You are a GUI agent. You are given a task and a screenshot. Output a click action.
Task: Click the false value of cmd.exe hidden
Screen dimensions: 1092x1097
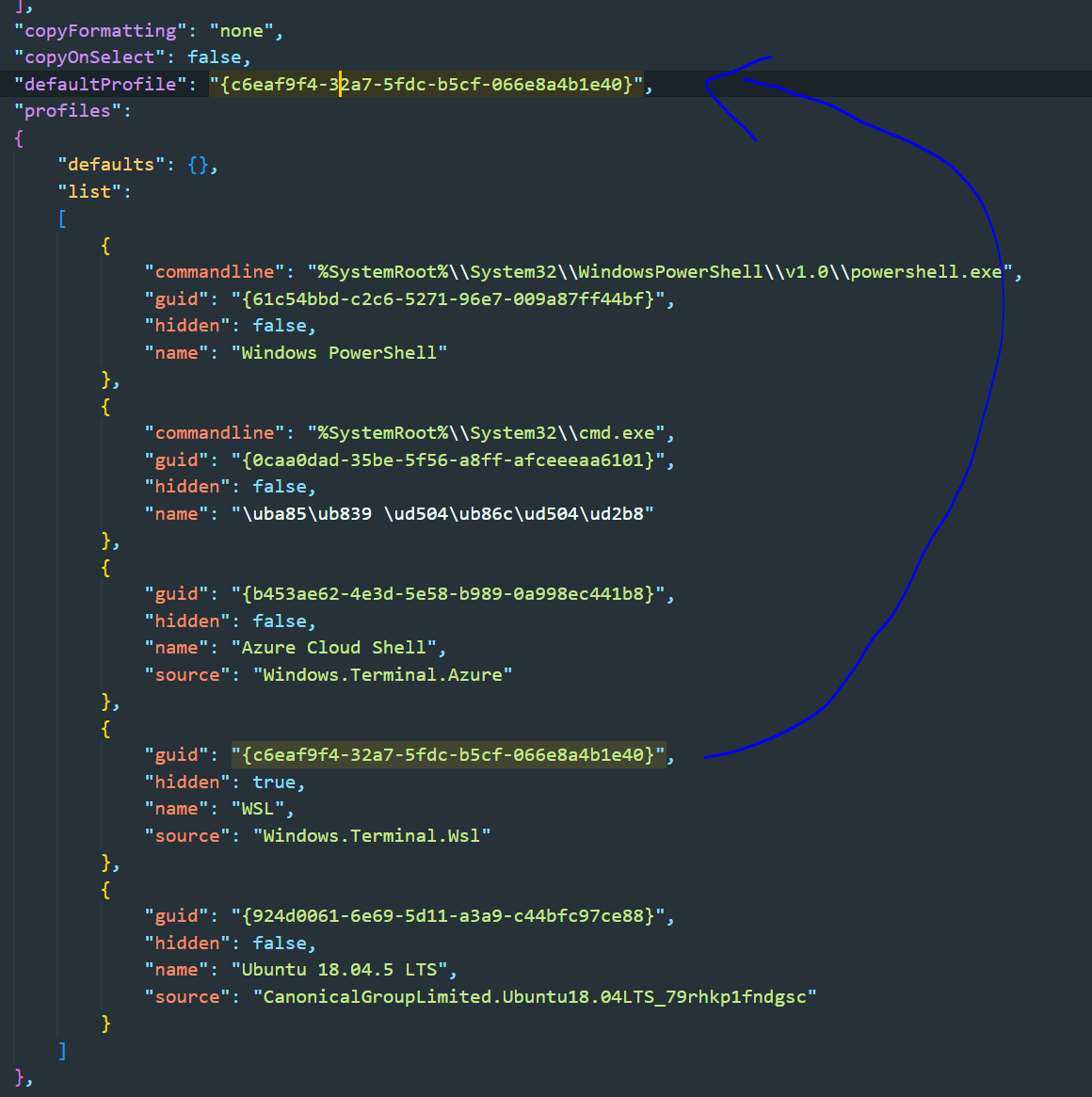point(280,487)
